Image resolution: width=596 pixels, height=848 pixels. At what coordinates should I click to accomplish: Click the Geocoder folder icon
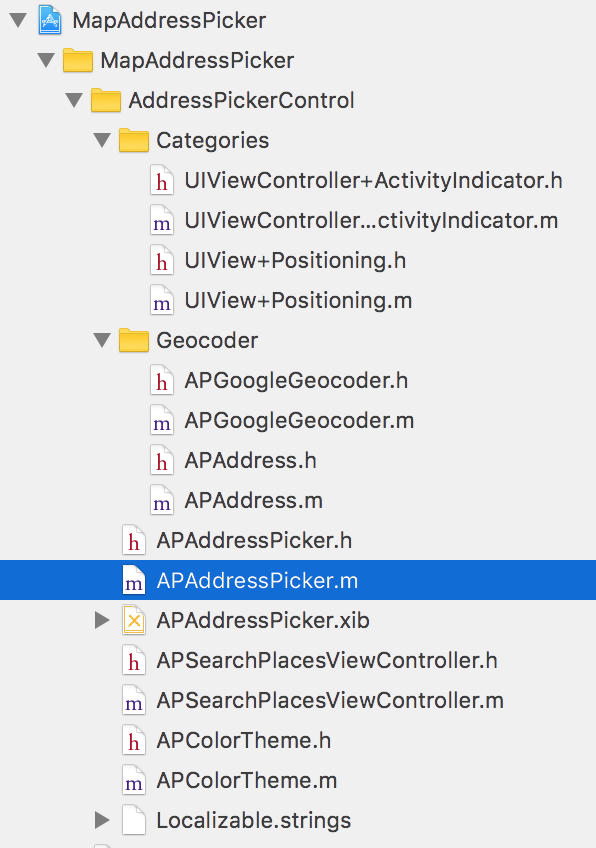(x=134, y=341)
